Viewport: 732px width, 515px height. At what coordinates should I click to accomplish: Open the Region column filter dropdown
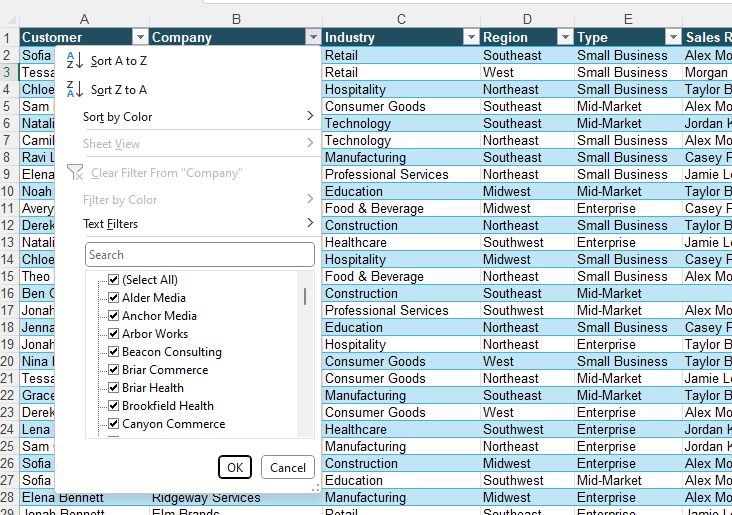coord(565,37)
